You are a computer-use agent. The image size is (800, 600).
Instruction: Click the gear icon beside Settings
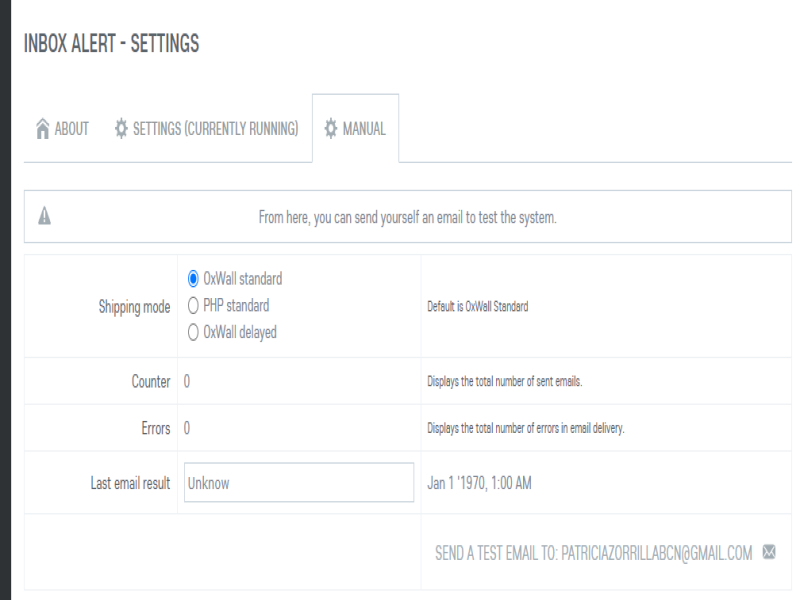[x=121, y=129]
